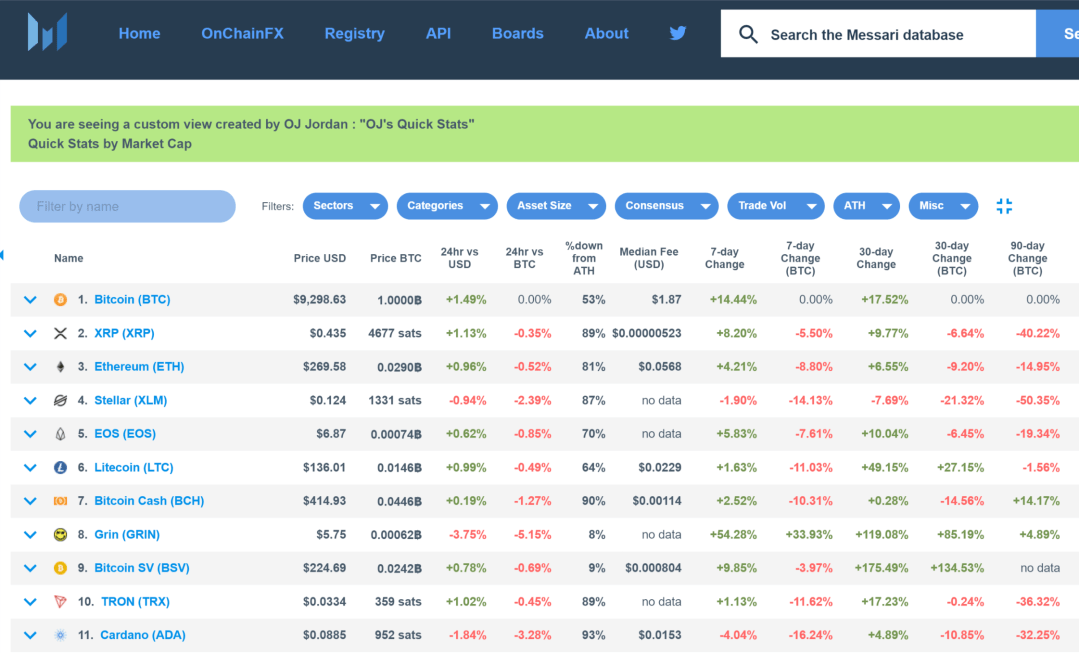Open the Sectors filter dropdown
The width and height of the screenshot is (1079, 653).
click(345, 206)
